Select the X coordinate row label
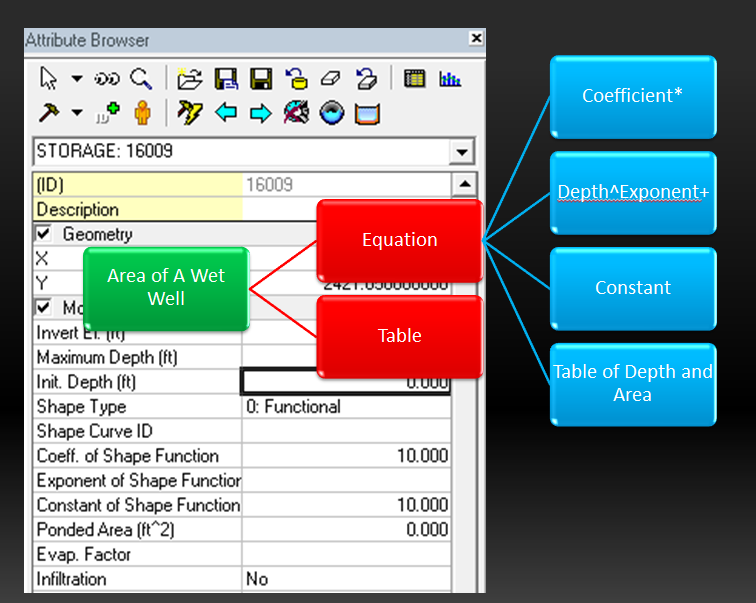The image size is (756, 603). tap(42, 258)
